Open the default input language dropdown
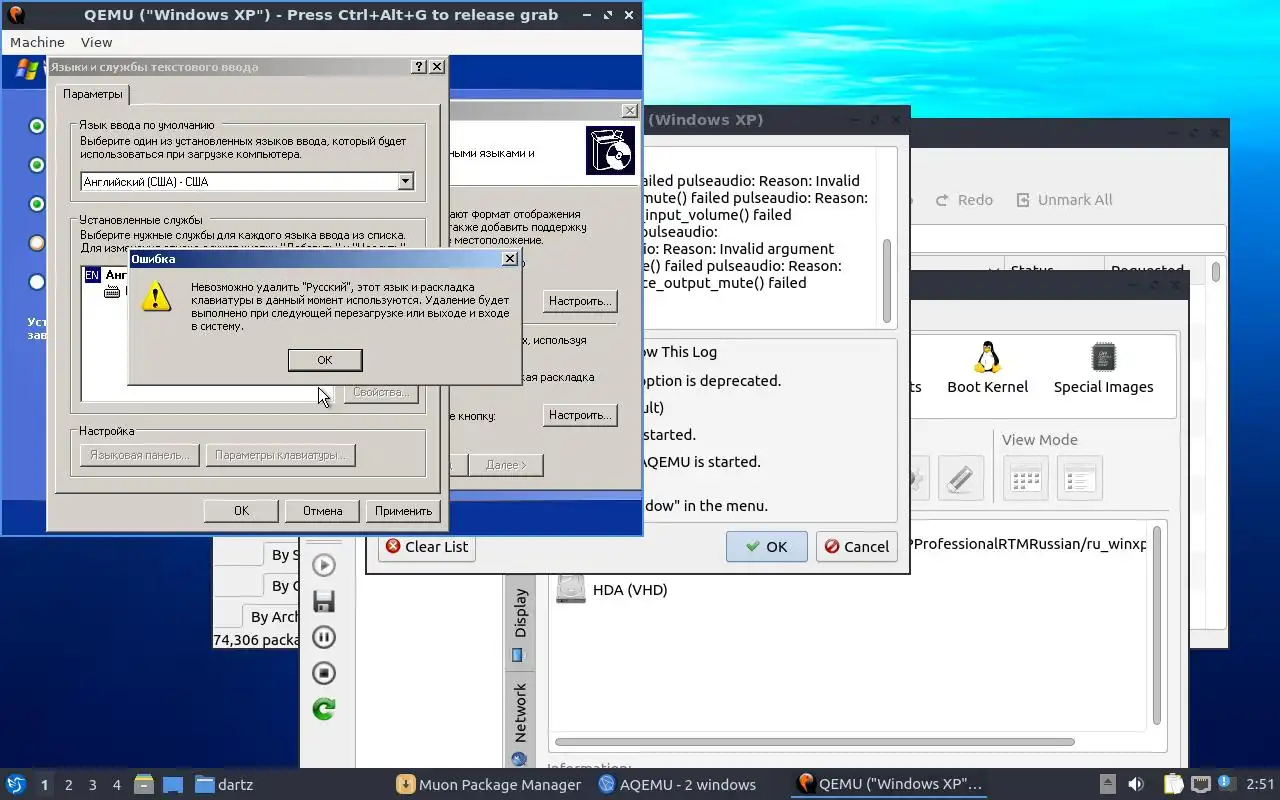This screenshot has width=1280, height=800. (x=405, y=182)
